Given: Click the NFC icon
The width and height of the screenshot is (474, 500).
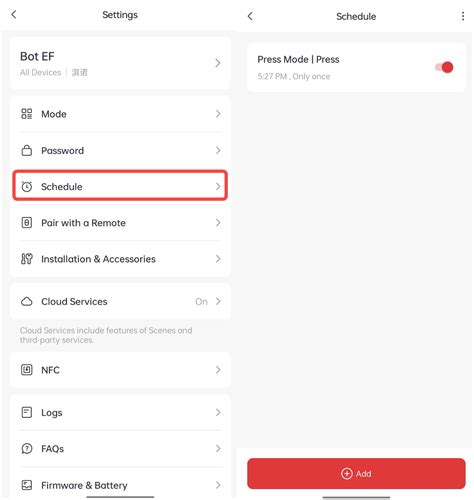Looking at the screenshot, I should tap(27, 370).
